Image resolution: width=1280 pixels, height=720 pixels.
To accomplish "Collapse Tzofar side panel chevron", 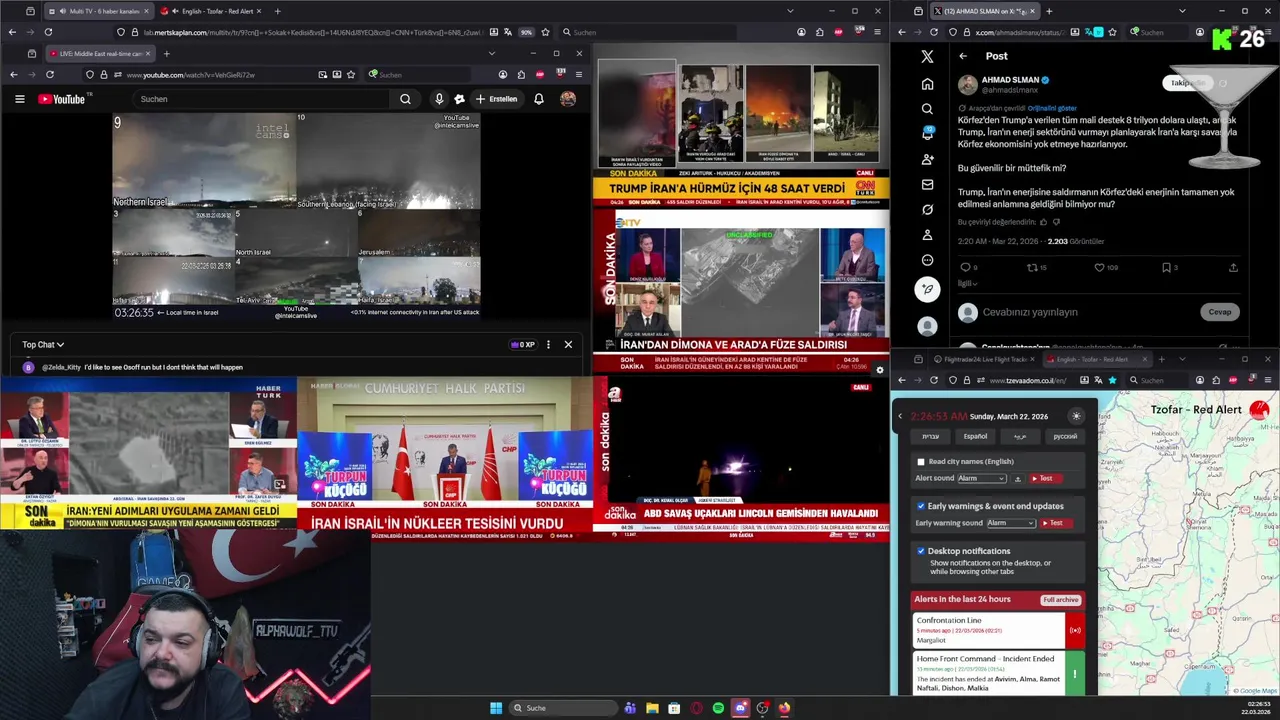I will pos(900,416).
